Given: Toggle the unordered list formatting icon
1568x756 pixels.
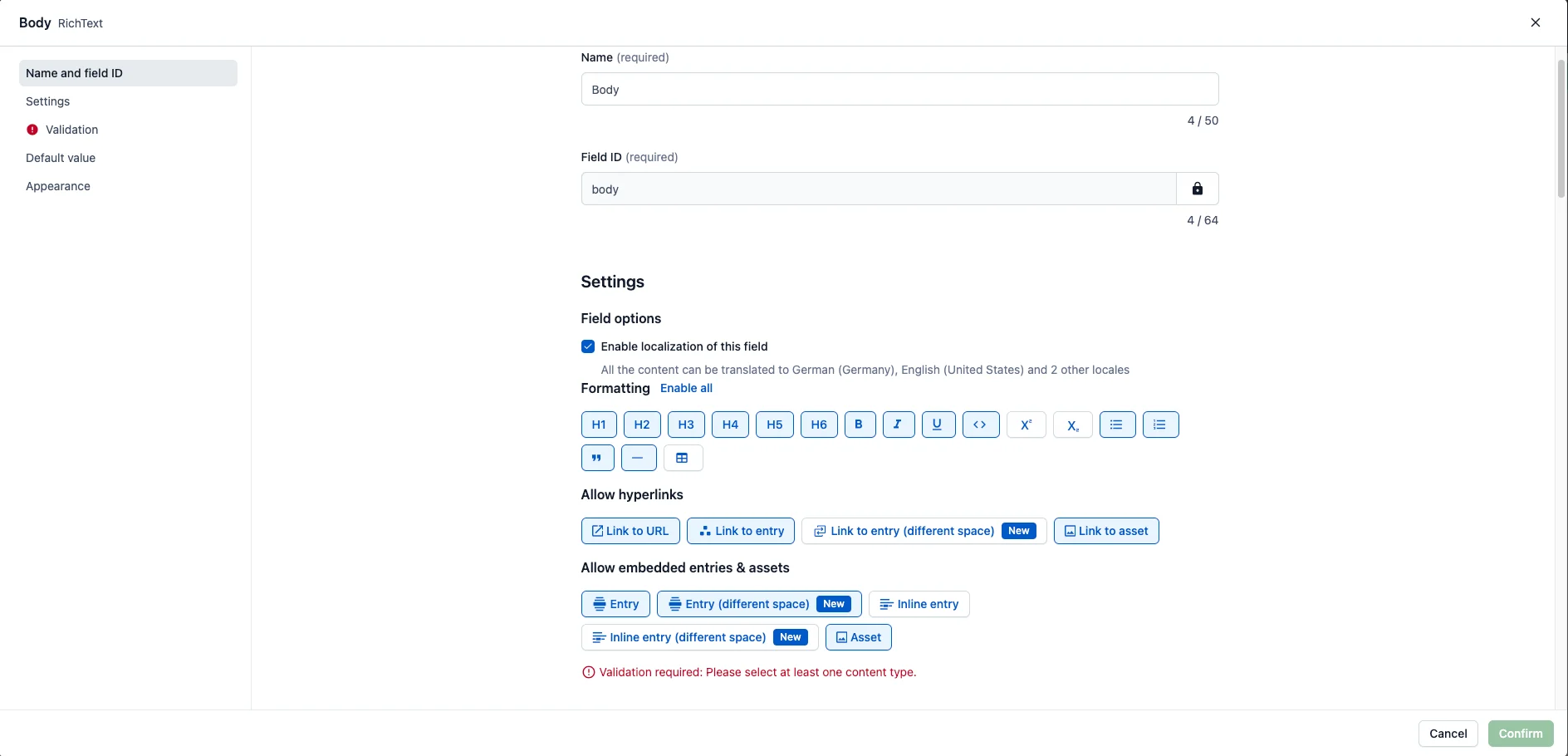Looking at the screenshot, I should point(1117,425).
